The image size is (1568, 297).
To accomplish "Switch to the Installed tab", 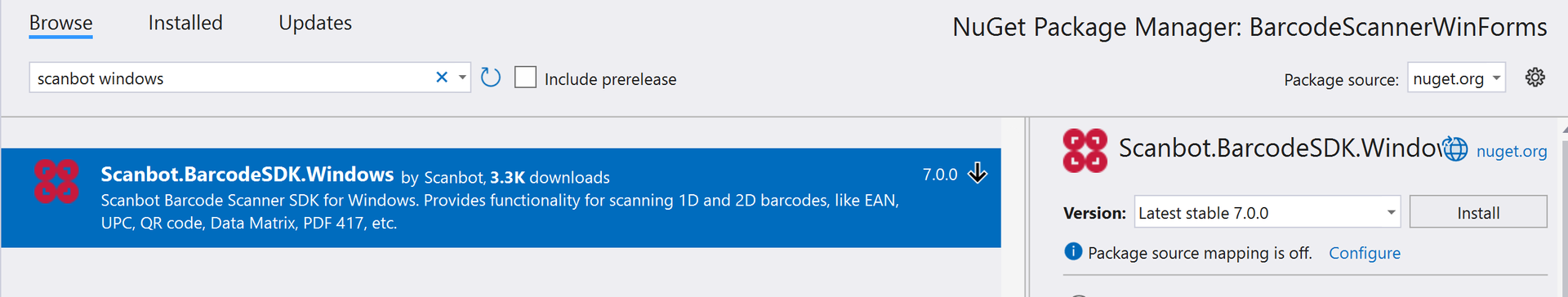I will [x=185, y=23].
